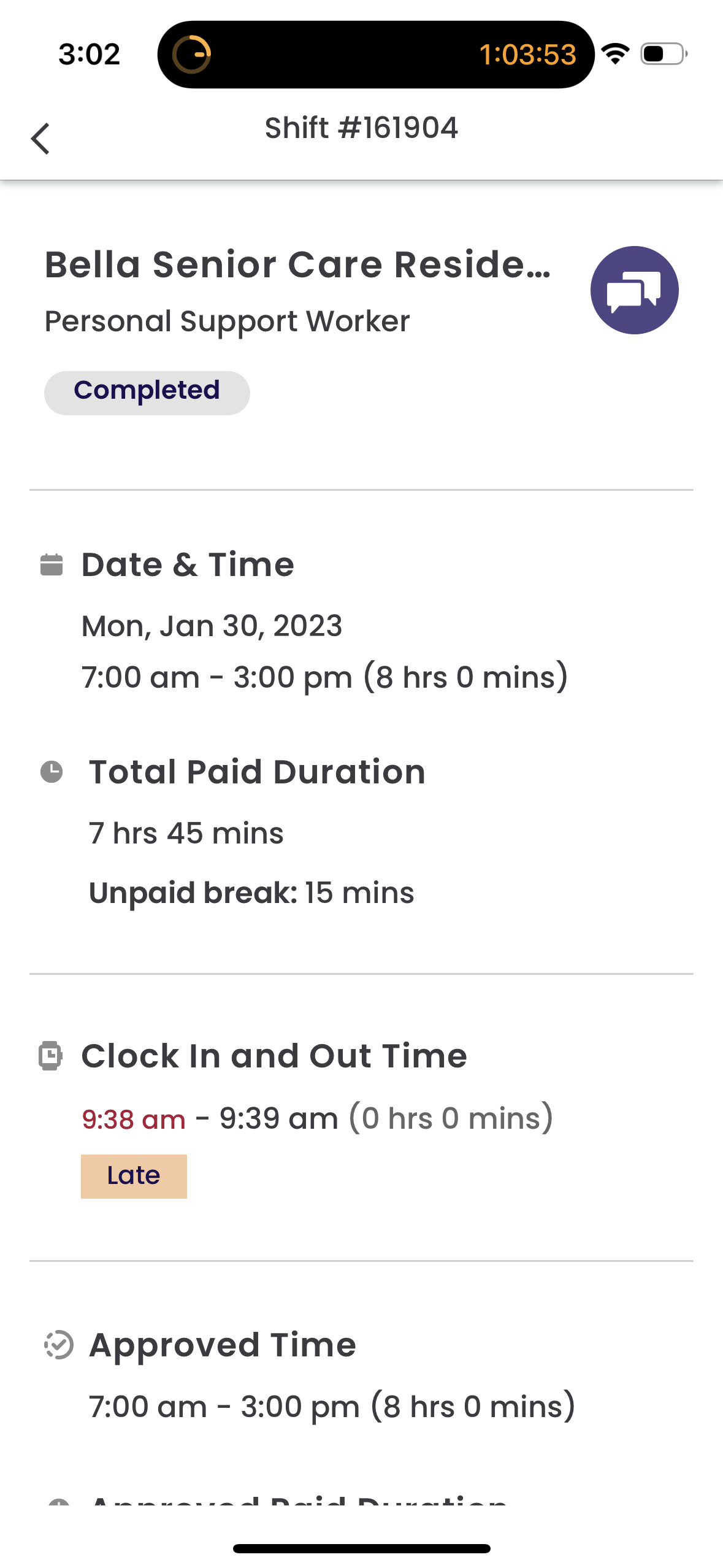Tap the calendar icon beside Date & Time
Viewport: 723px width, 1568px height.
[x=52, y=565]
